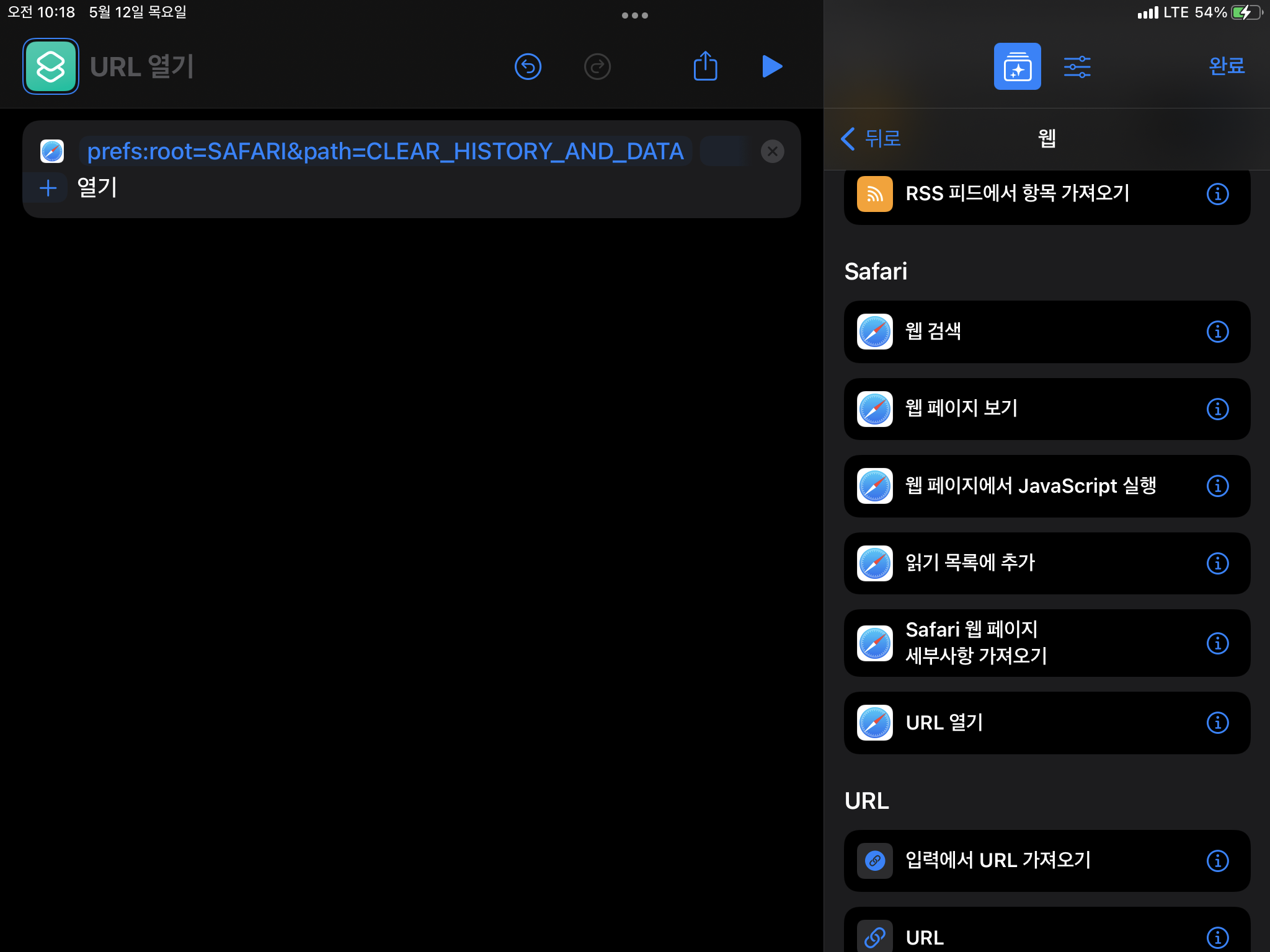Tap the three-dot multitasking indicator at top

634,15
